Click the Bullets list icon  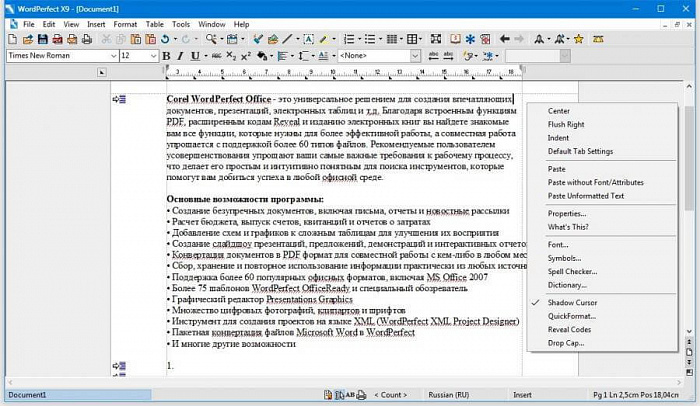370,39
